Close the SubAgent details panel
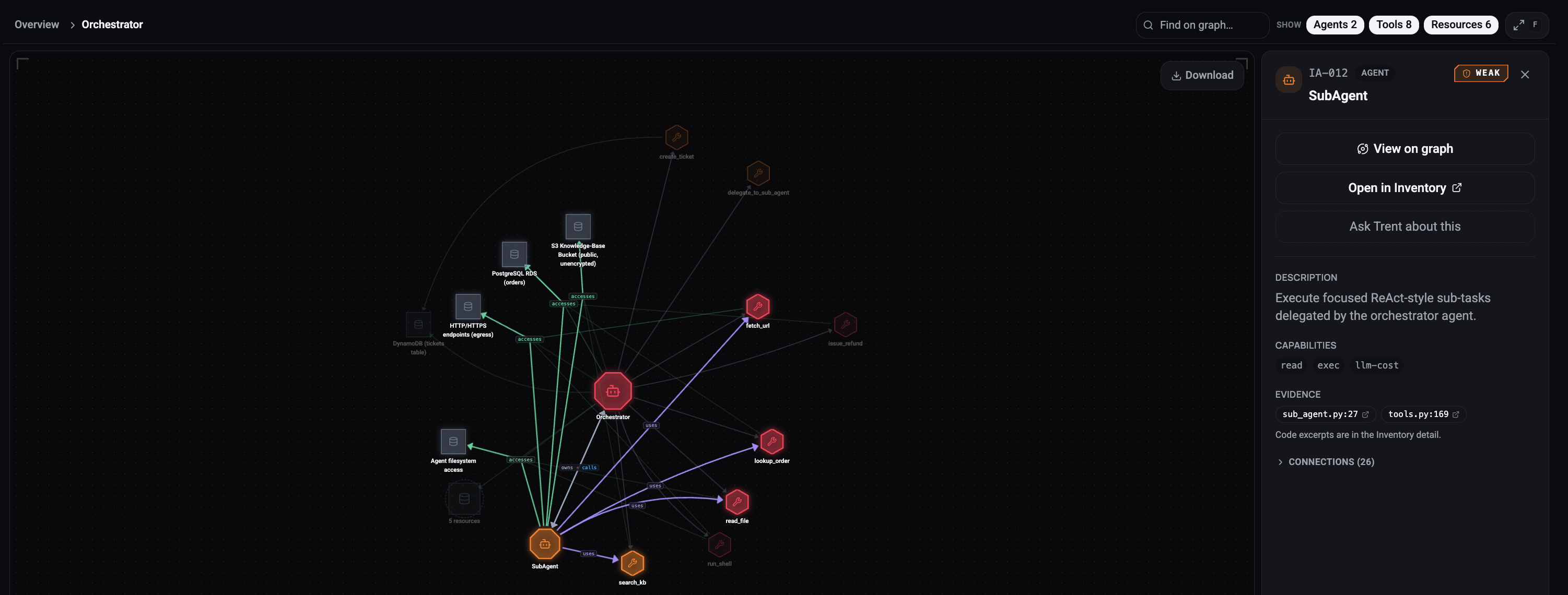This screenshot has height=595, width=1568. [x=1524, y=74]
